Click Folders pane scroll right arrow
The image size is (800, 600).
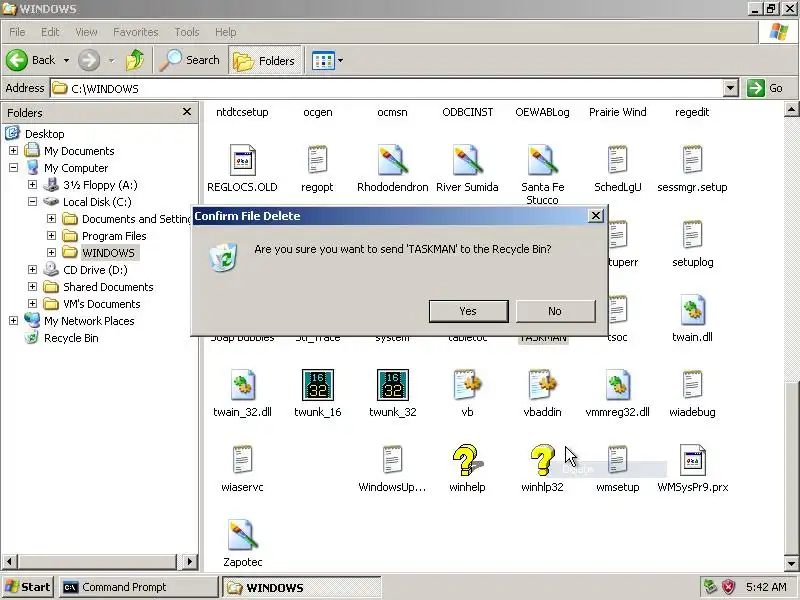189,562
